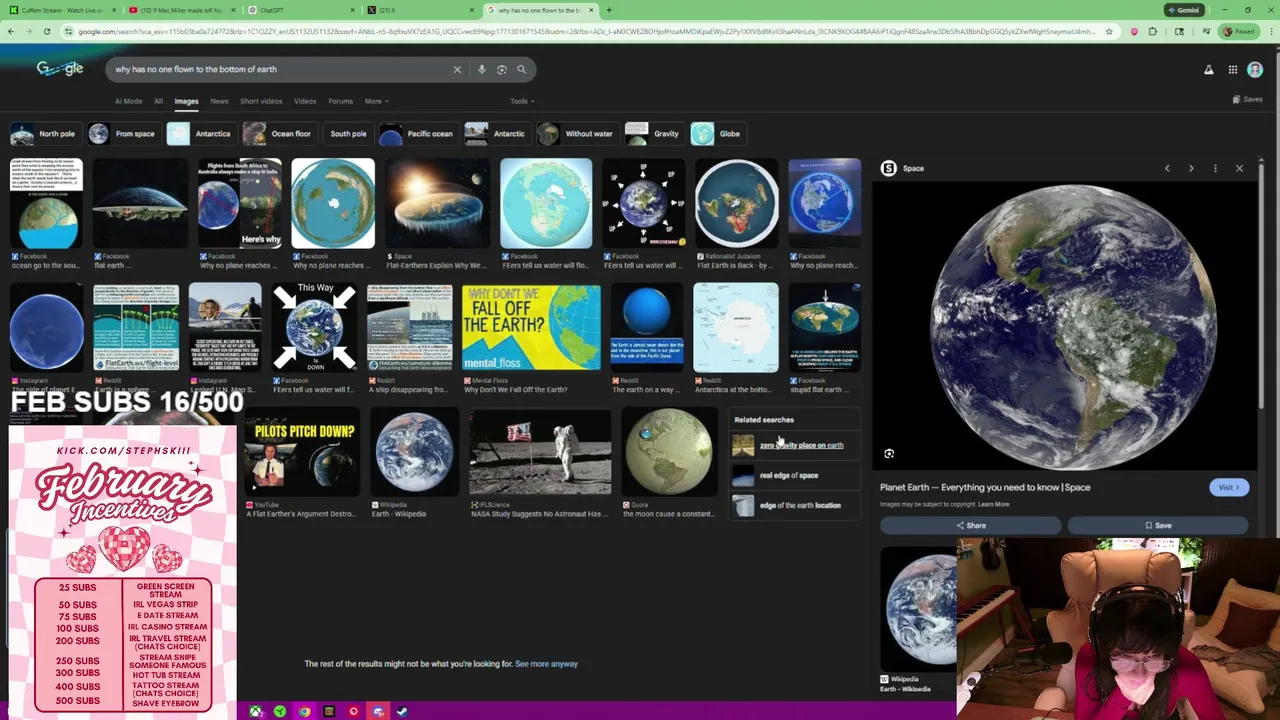The width and height of the screenshot is (1280, 720).
Task: Expand the More search categories dropdown
Action: click(376, 101)
